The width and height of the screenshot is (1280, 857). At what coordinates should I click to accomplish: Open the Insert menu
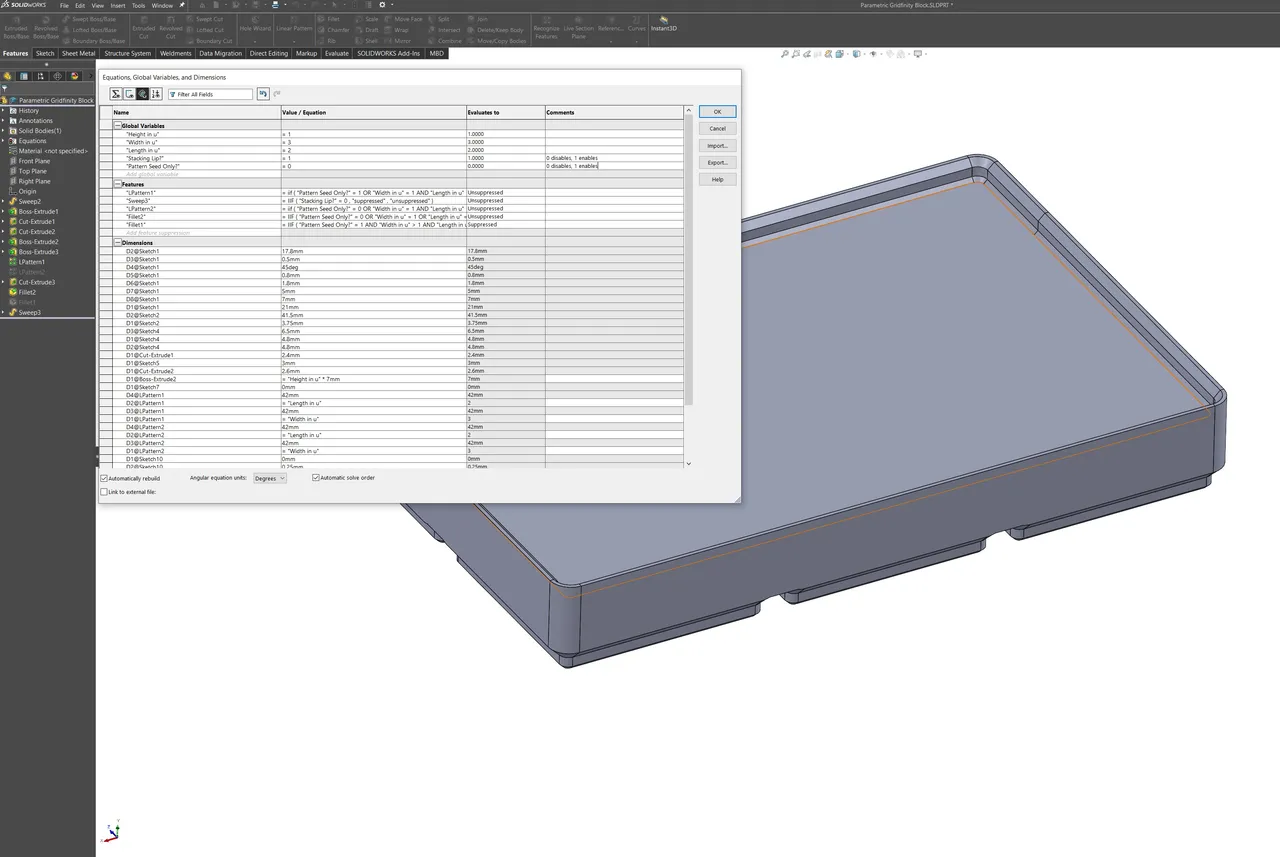point(117,5)
